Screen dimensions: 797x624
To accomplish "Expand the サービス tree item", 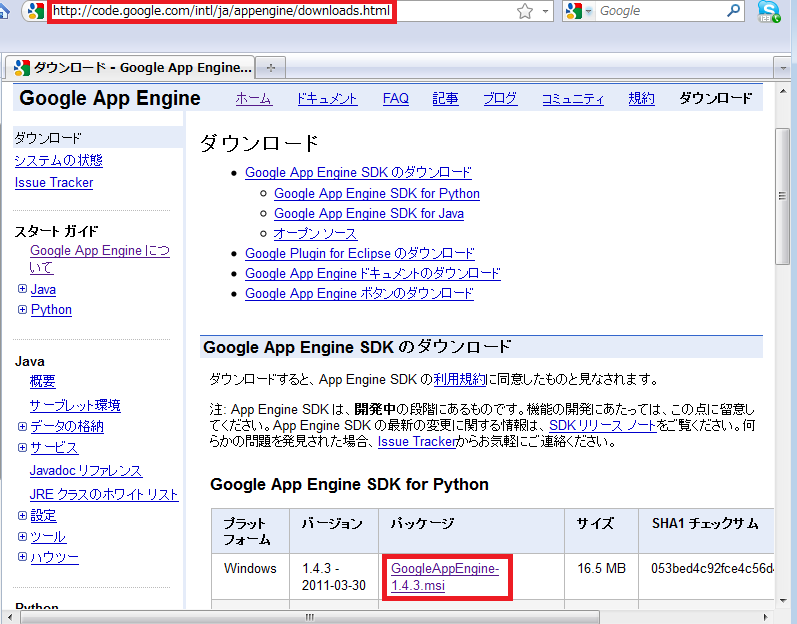I will [22, 447].
